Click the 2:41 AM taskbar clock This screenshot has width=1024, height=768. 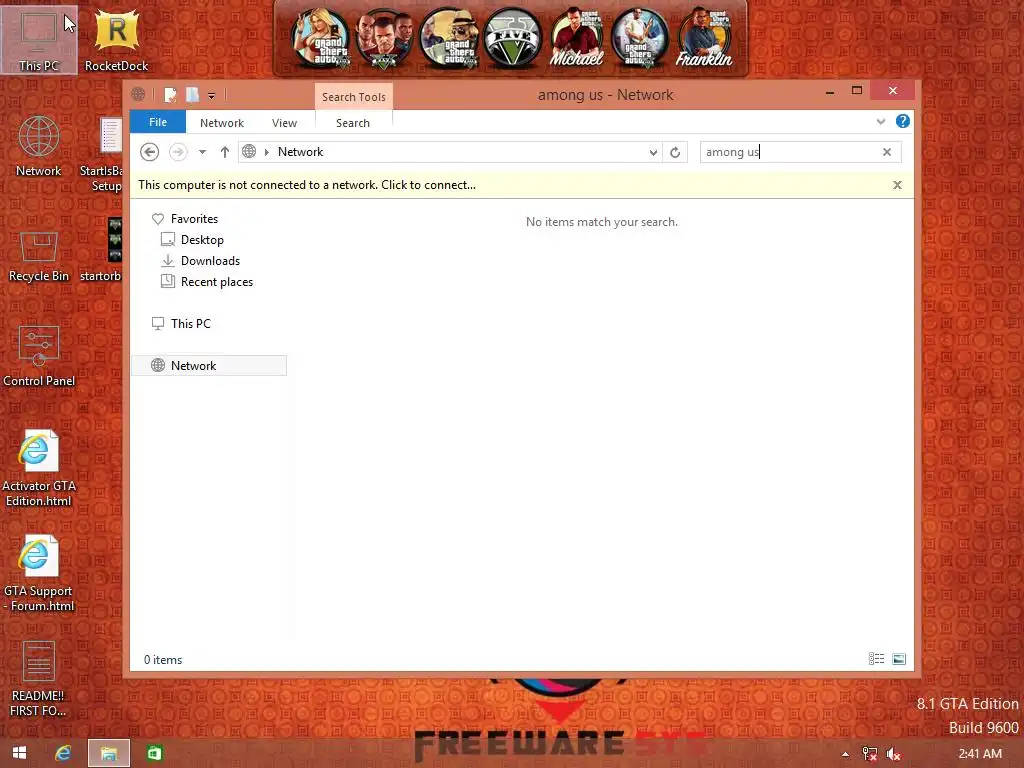[x=980, y=754]
